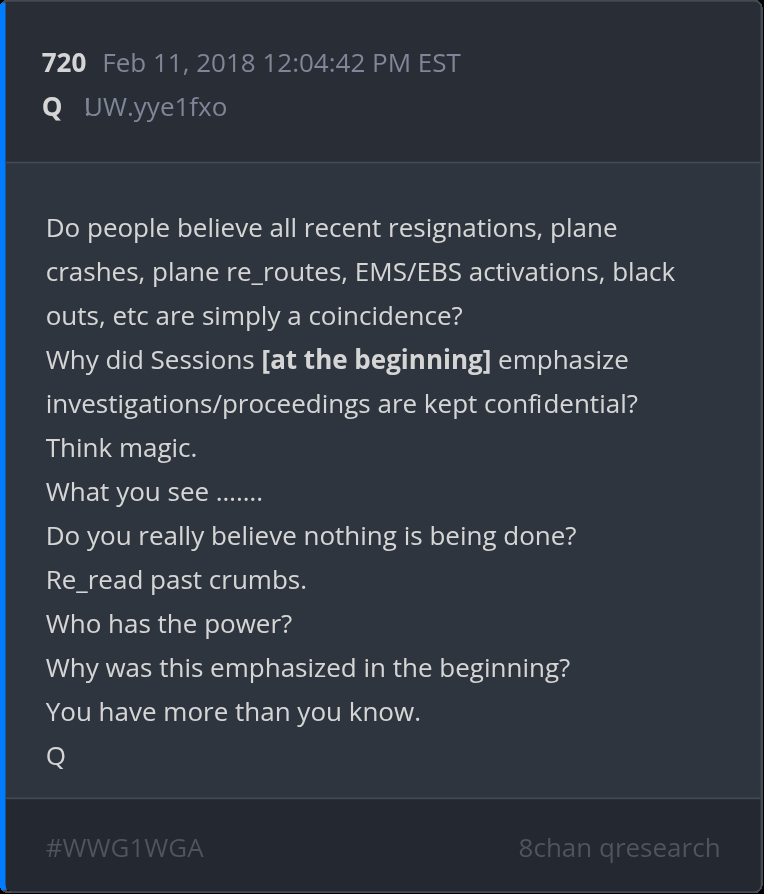The image size is (764, 894).
Task: Click "Re_read past crumbs." line
Action: point(176,580)
